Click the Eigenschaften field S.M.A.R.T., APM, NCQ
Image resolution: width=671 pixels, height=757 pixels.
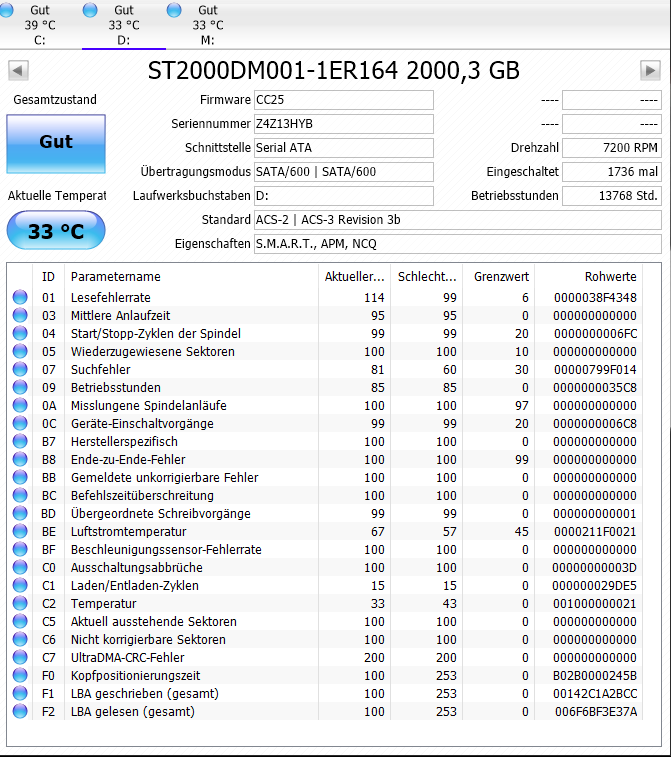pos(458,244)
